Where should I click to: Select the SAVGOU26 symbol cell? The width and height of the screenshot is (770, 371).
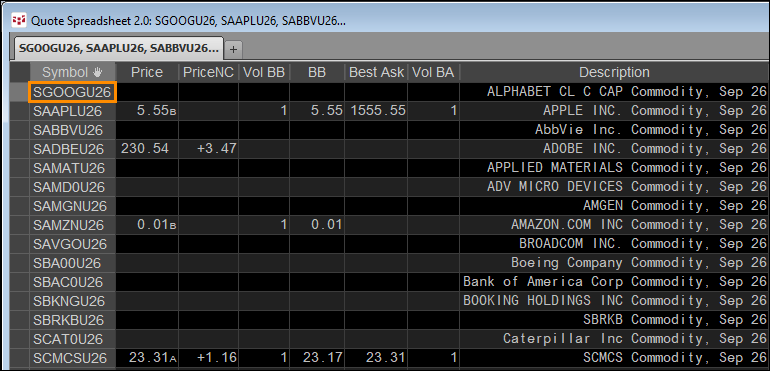point(72,244)
